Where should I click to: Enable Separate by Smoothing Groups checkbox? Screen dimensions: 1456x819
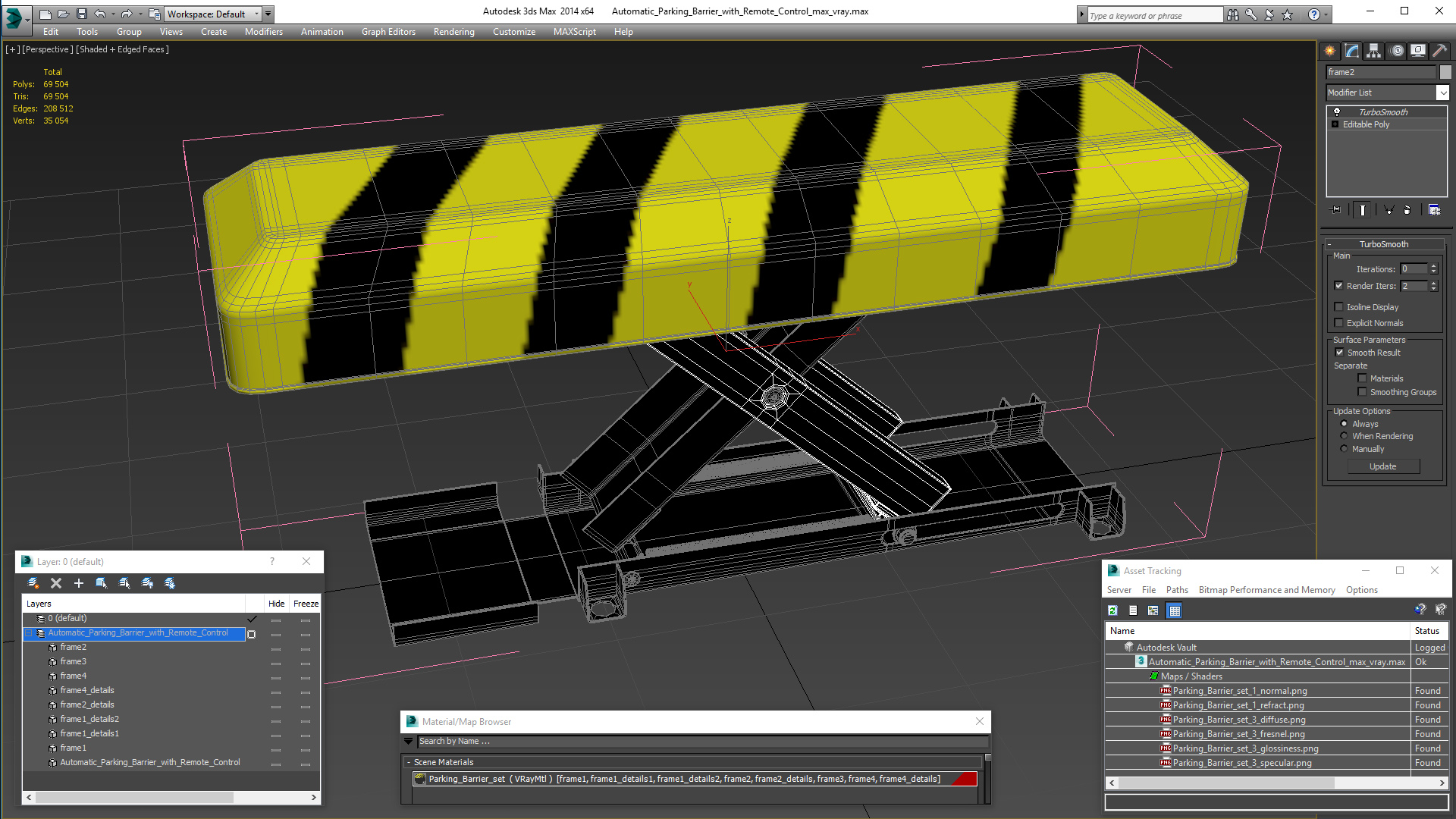[1363, 392]
